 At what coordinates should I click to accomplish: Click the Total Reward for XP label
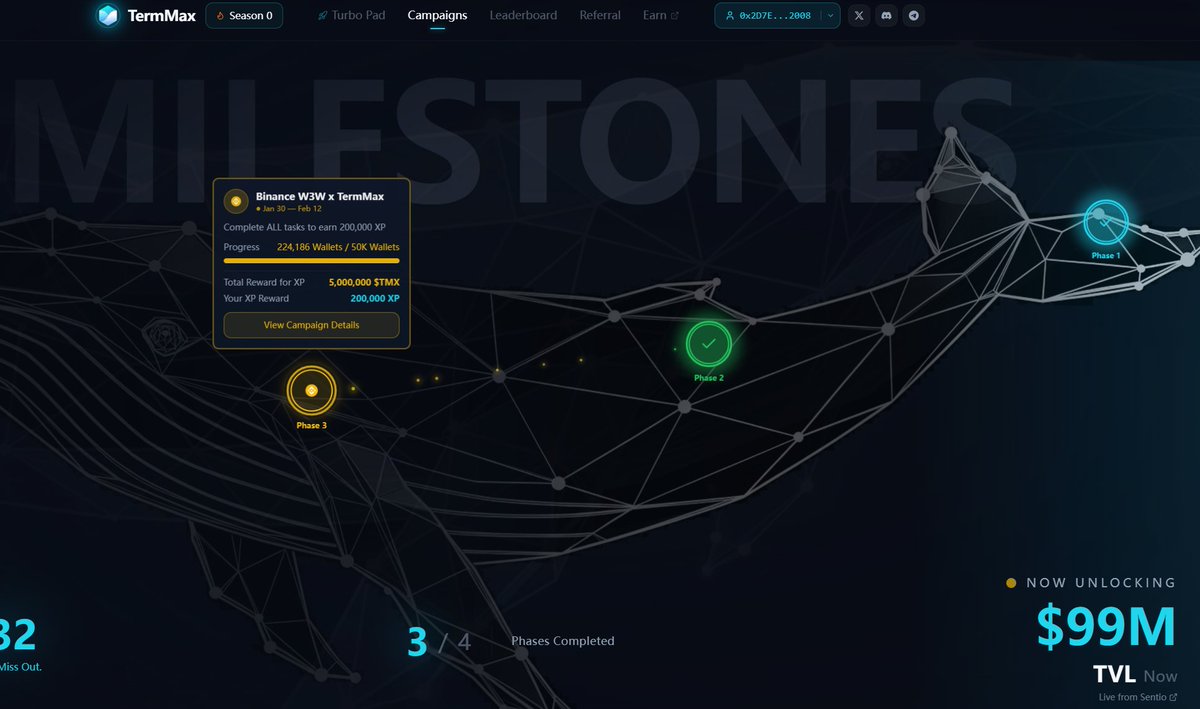[264, 283]
